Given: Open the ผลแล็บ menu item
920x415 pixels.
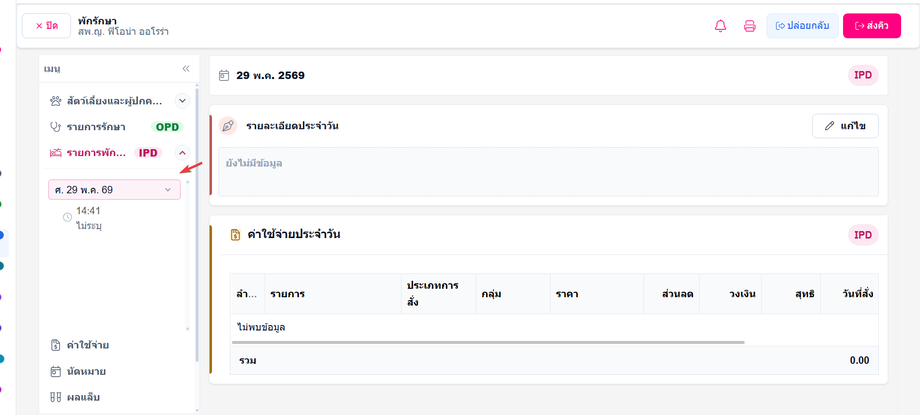Looking at the screenshot, I should coord(76,397).
